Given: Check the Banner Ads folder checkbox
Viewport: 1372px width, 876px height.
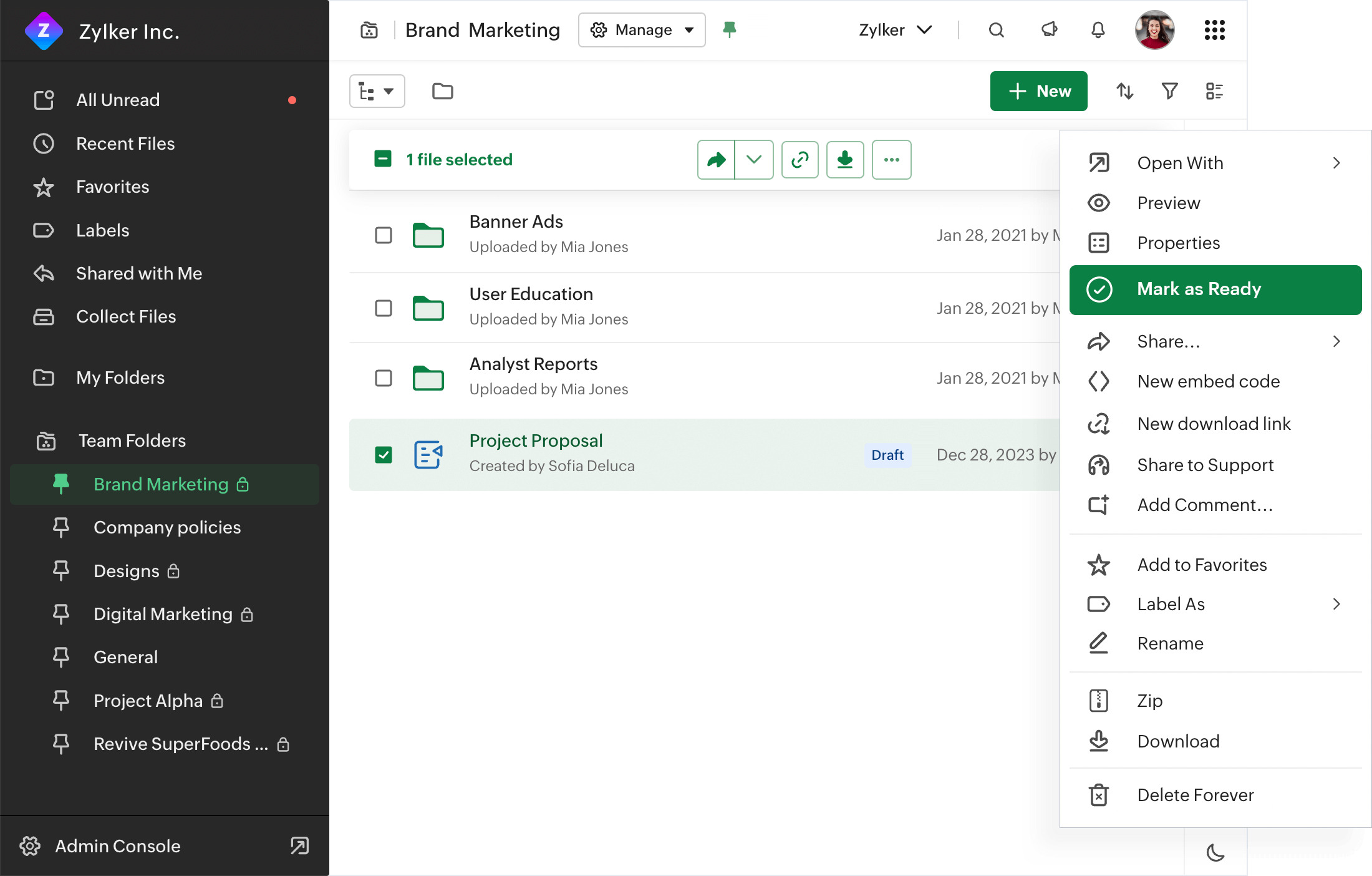Looking at the screenshot, I should click(383, 235).
